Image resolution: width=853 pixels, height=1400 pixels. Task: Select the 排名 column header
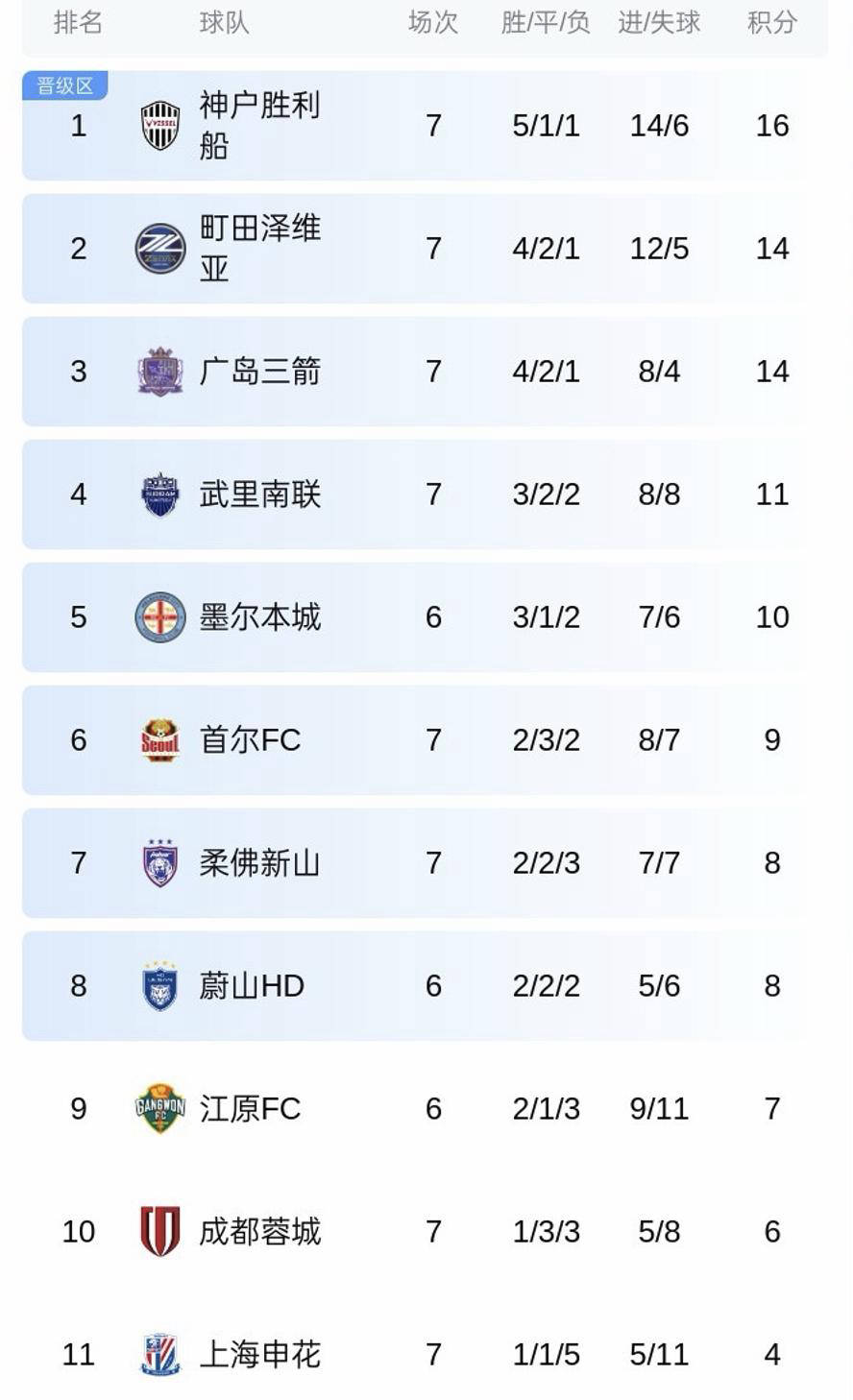pyautogui.click(x=79, y=22)
